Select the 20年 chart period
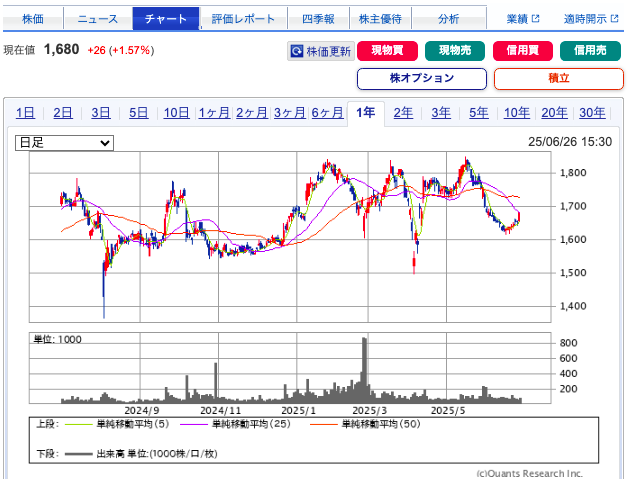This screenshot has height=479, width=629. [x=554, y=113]
